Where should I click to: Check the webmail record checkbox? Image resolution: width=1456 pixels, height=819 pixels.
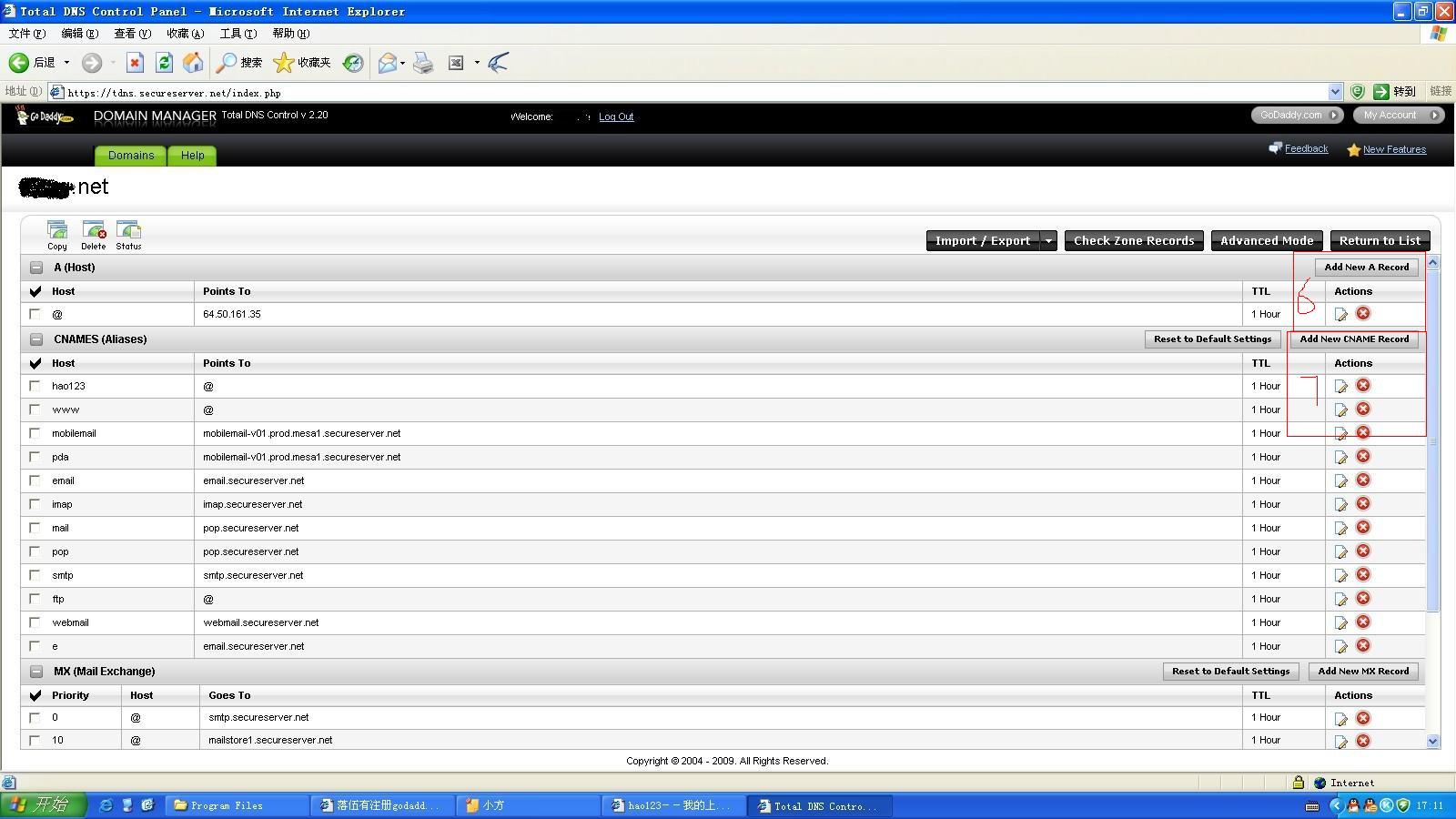pyautogui.click(x=35, y=622)
